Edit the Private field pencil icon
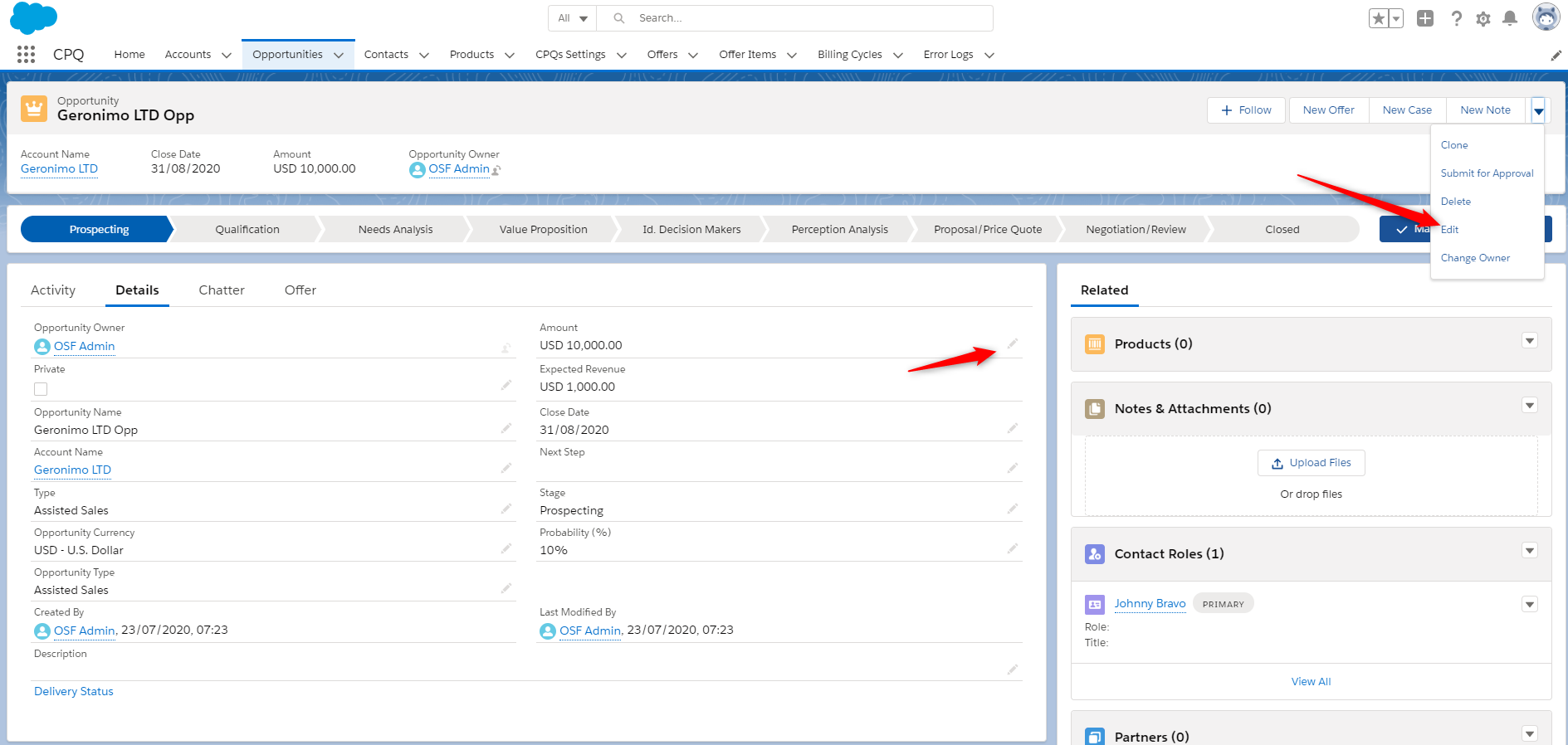 point(506,385)
